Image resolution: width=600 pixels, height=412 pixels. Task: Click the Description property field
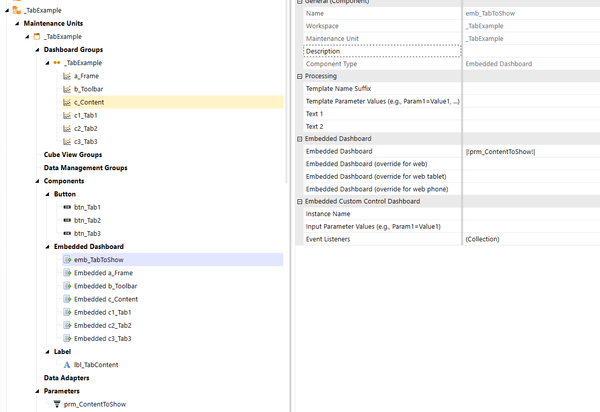click(x=380, y=51)
